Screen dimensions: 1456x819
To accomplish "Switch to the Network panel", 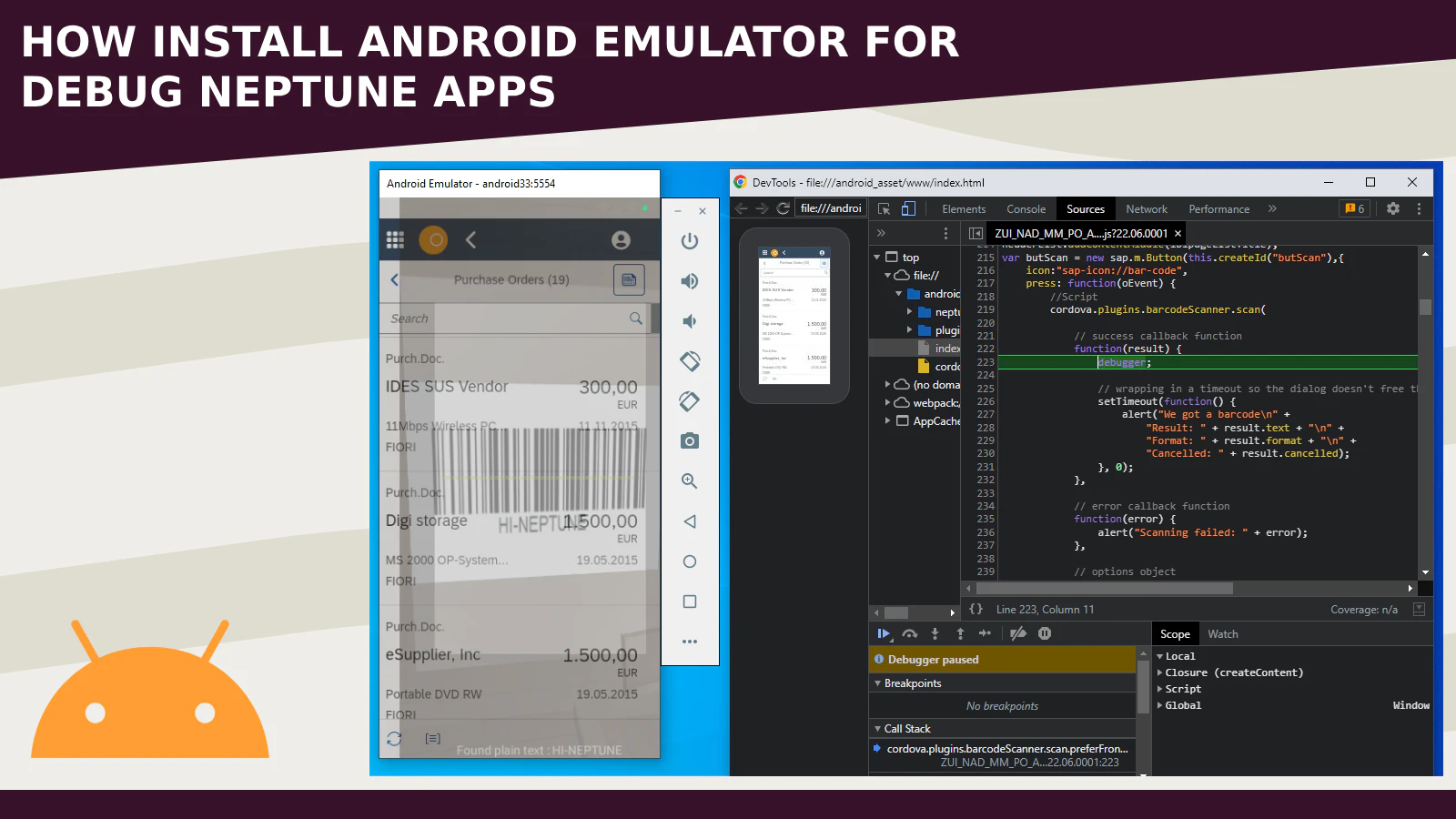I will 1146,208.
